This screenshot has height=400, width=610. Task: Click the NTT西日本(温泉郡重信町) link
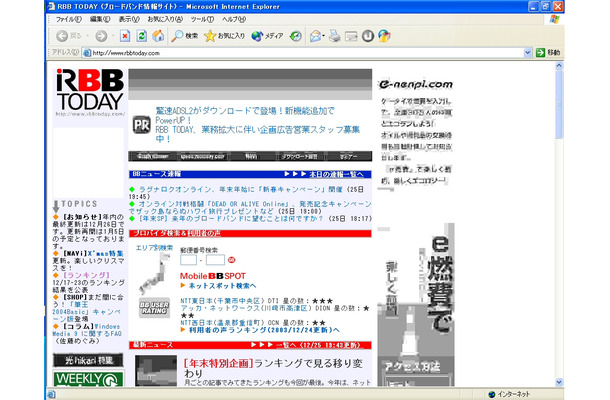point(220,323)
